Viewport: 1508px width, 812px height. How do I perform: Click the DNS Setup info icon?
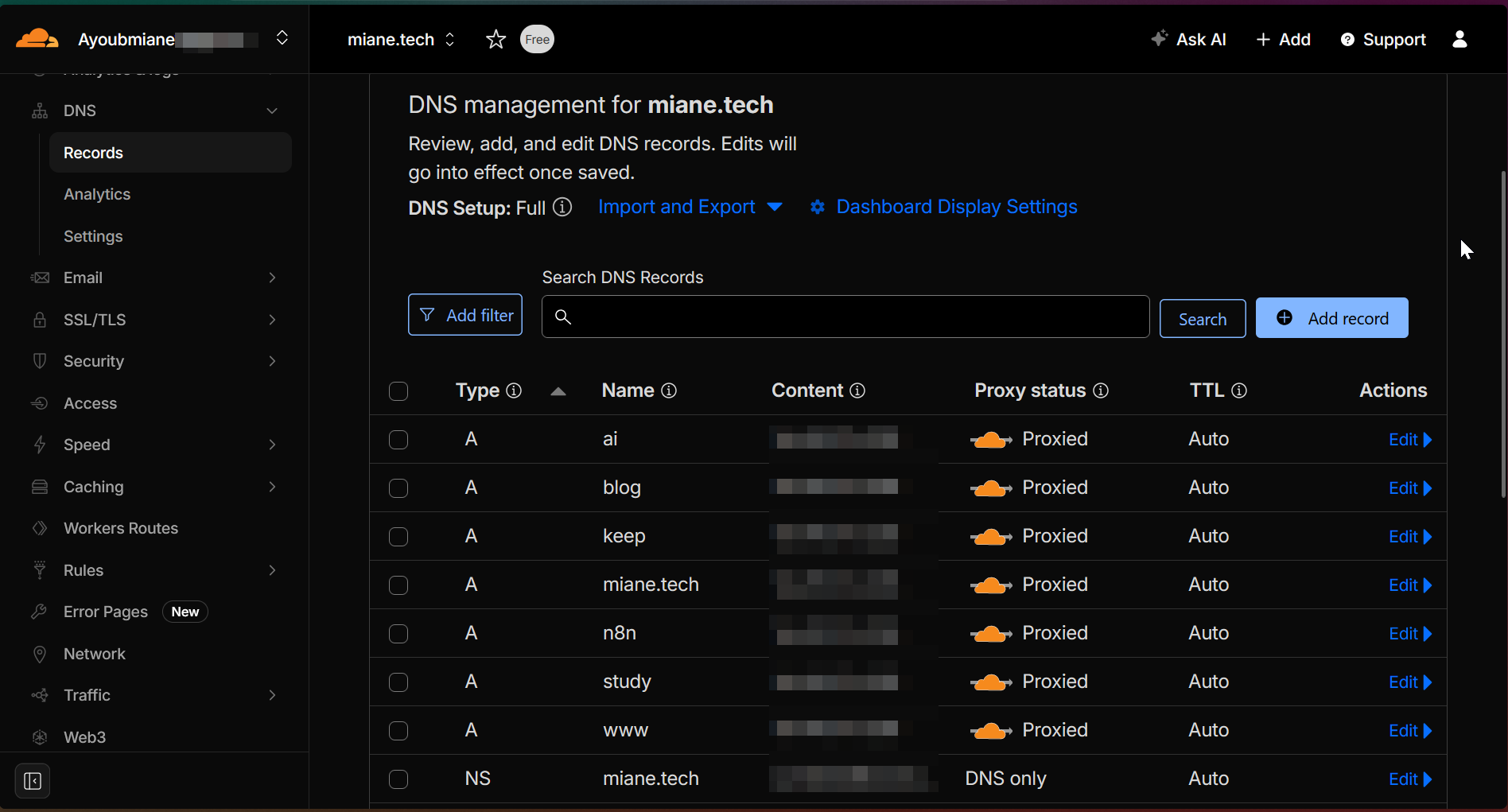point(562,208)
